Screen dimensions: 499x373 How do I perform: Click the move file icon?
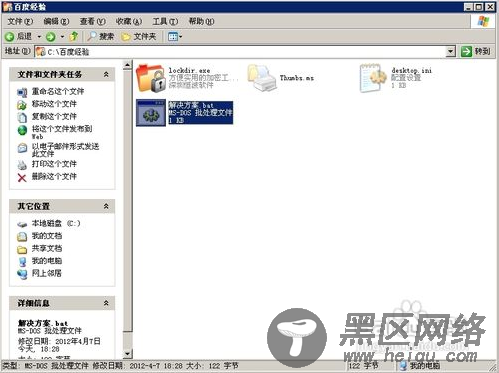tap(22, 105)
